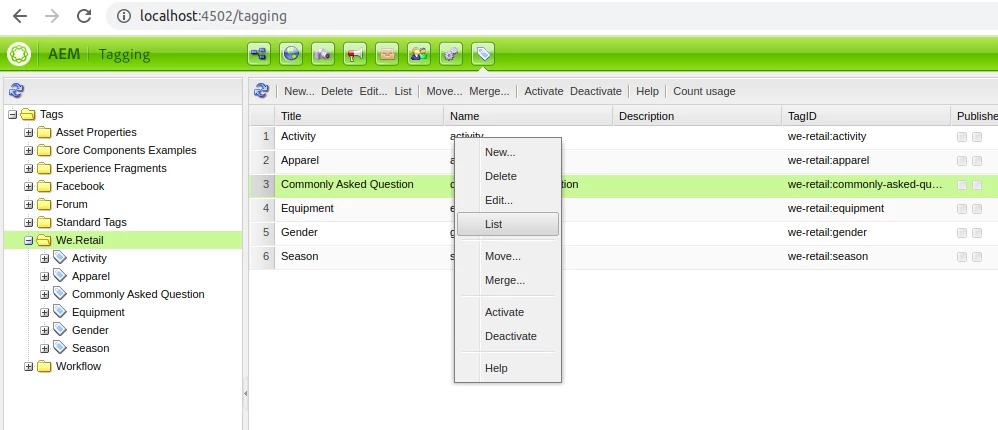Screen dimensions: 998x430
Task: Select the we-retail:equipment TagID cell
Action: point(865,209)
